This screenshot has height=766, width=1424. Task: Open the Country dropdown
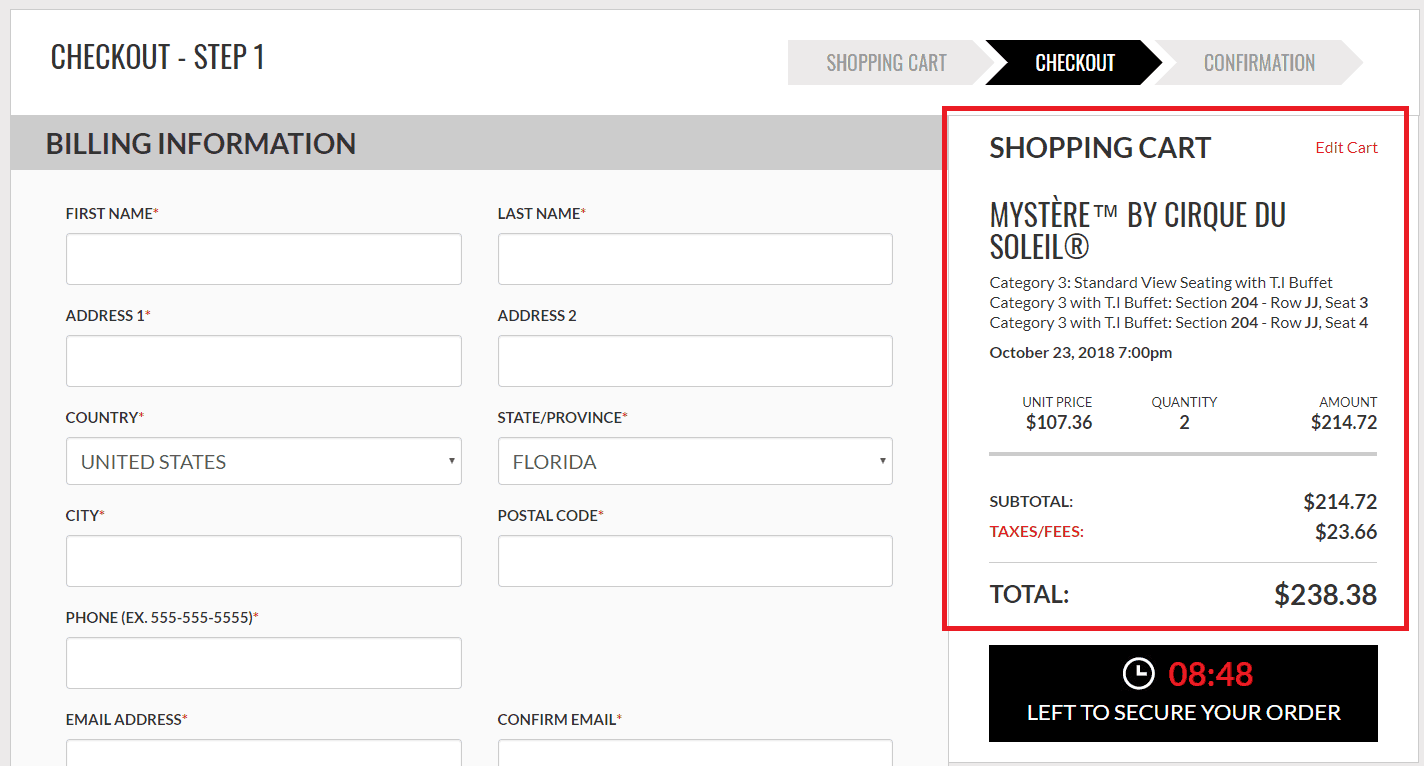point(263,461)
